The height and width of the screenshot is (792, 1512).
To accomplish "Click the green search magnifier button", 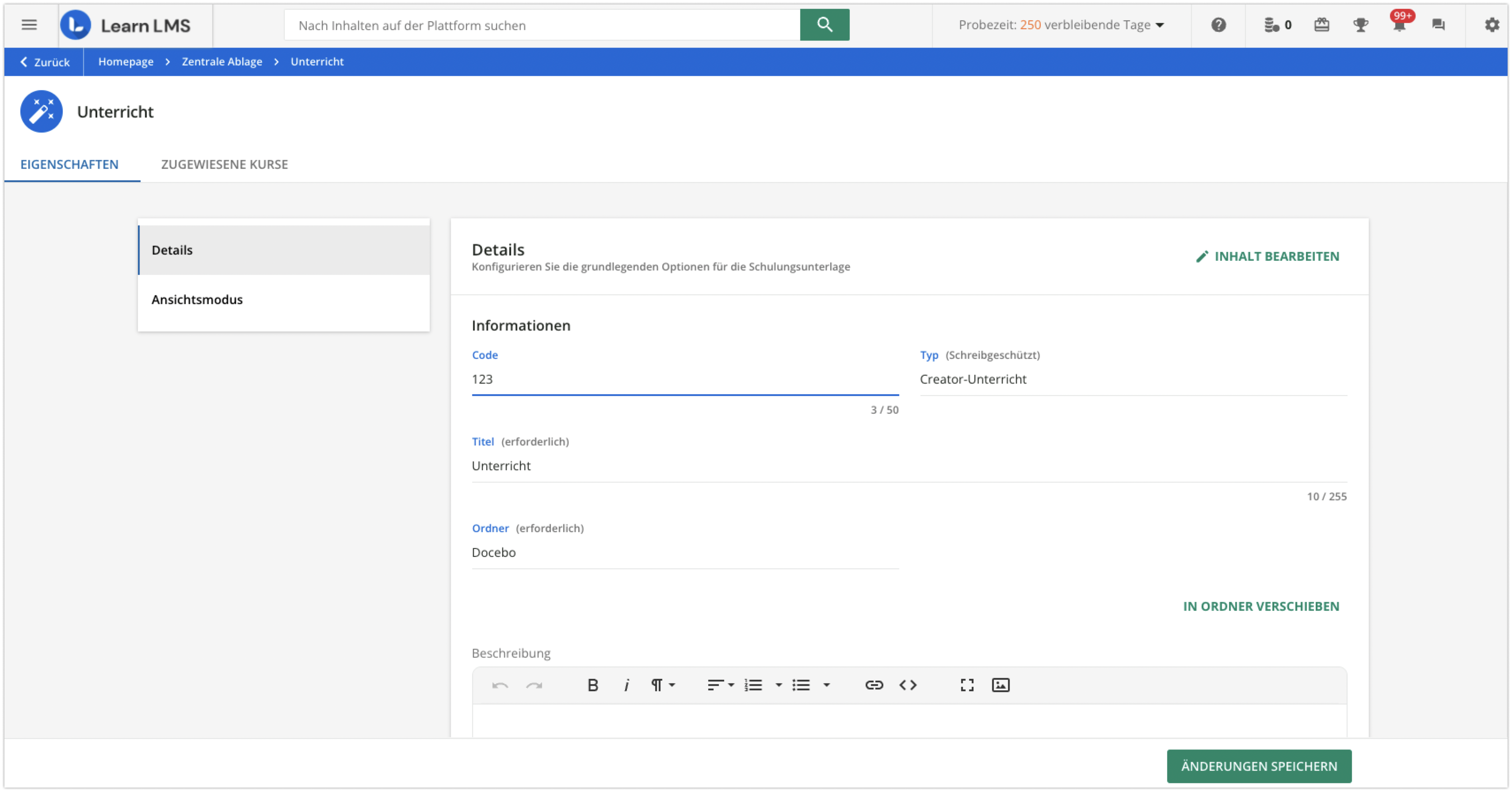I will 824,25.
